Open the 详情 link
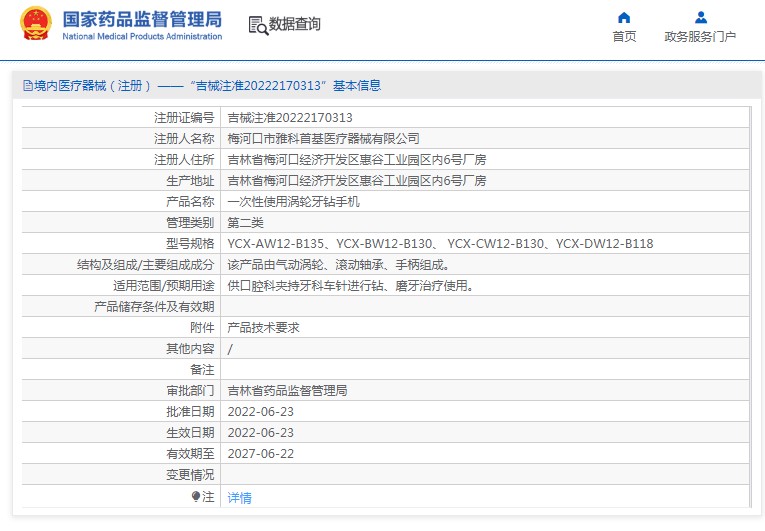Image resolution: width=765 pixels, height=531 pixels. (239, 497)
